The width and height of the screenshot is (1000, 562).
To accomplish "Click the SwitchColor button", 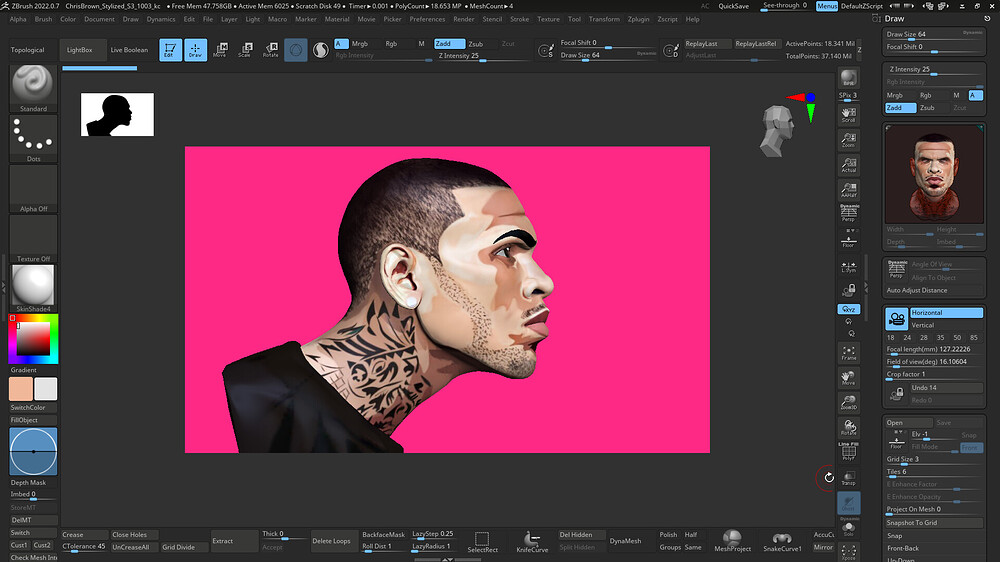I will 33,407.
